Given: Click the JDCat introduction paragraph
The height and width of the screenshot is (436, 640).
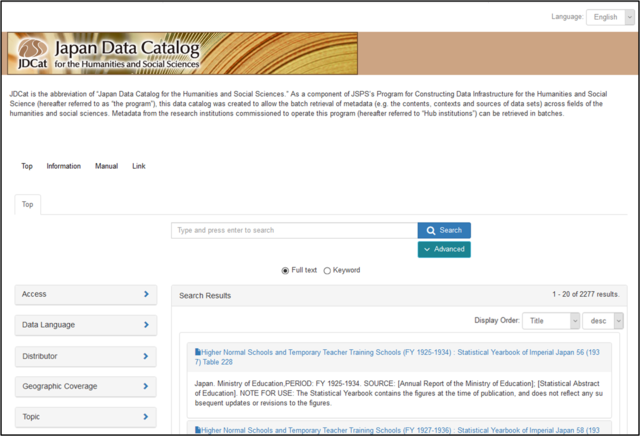Looking at the screenshot, I should tap(309, 104).
